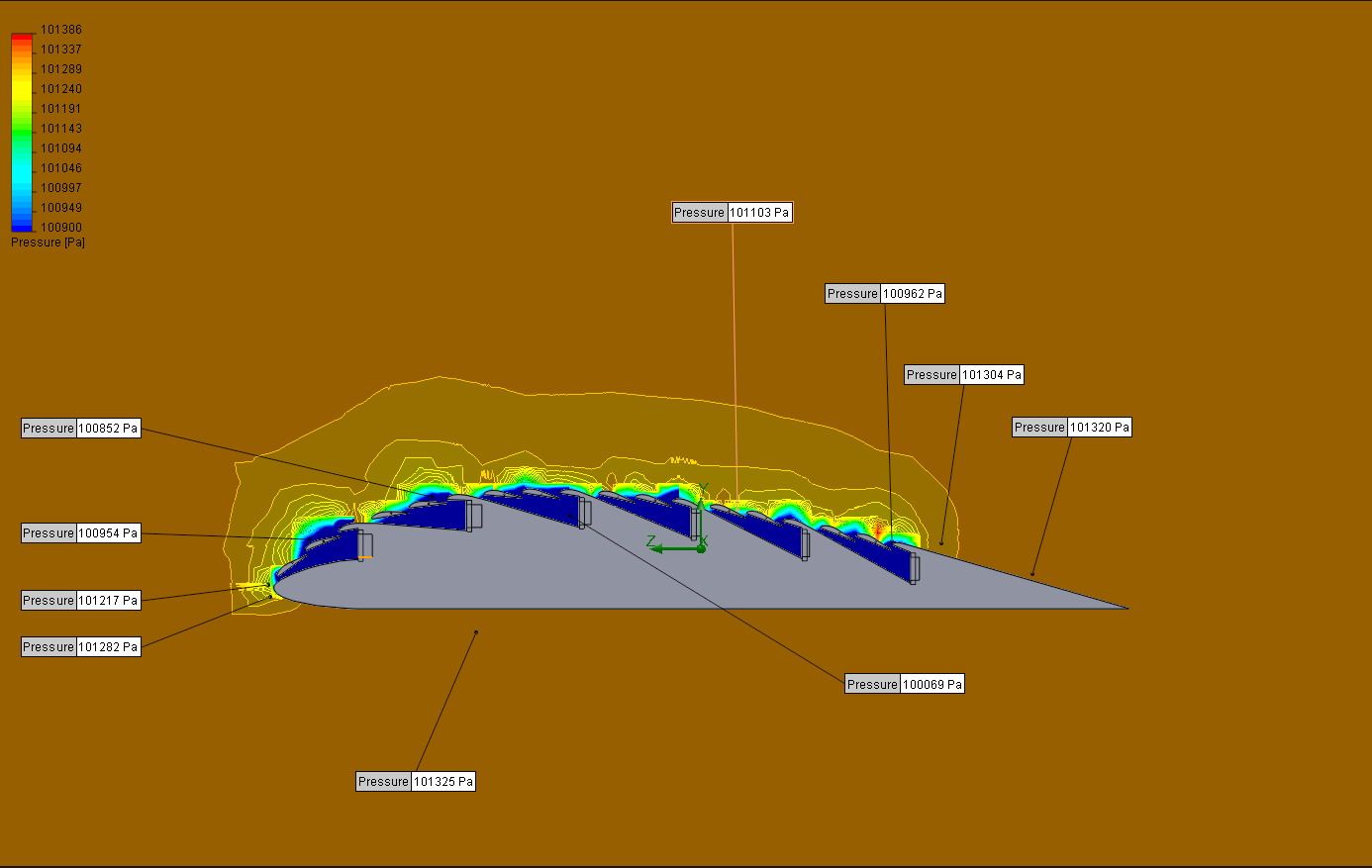
Task: Select the 101217 Pa pressure callout
Action: (81, 601)
